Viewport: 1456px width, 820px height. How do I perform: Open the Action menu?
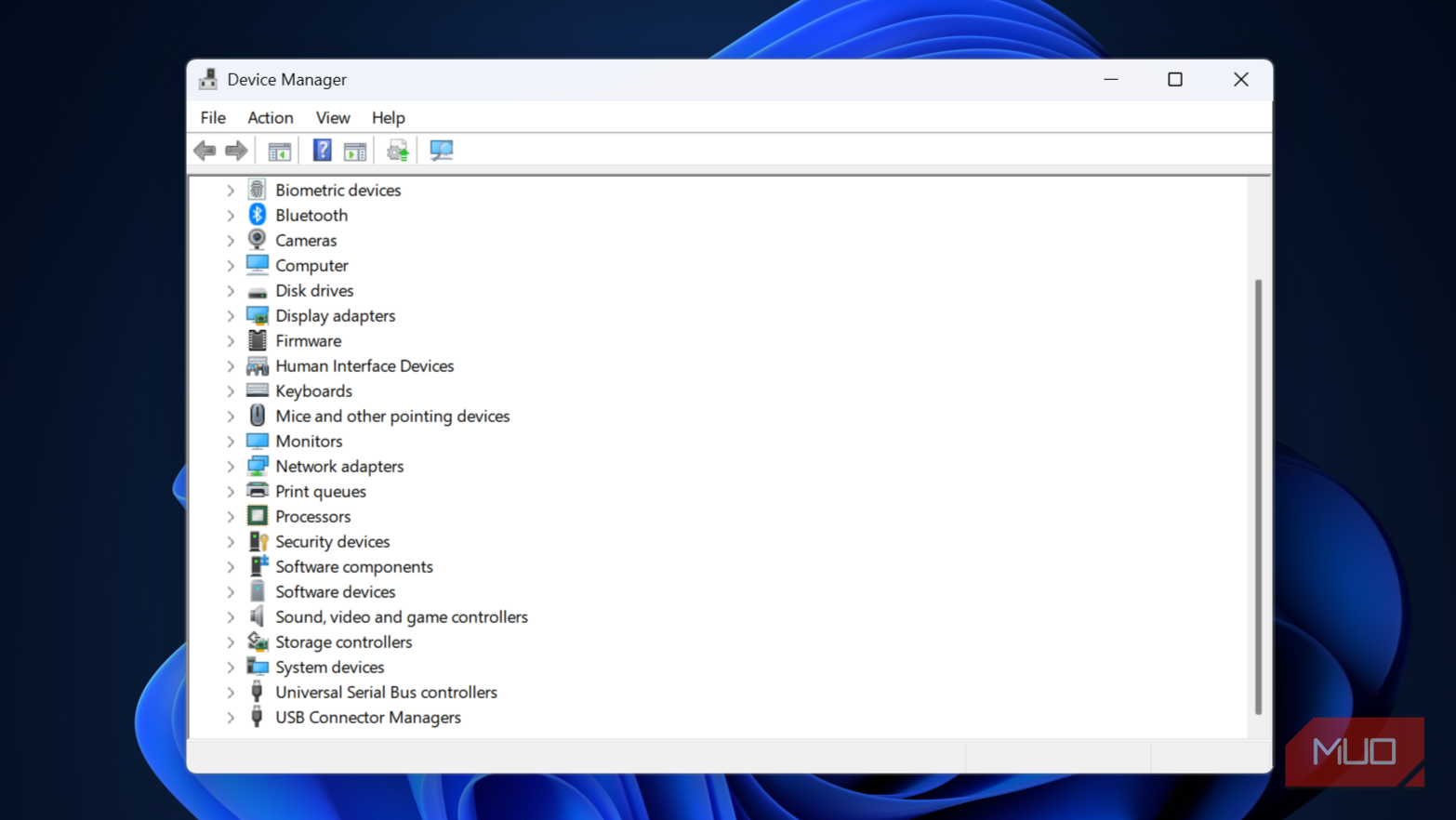pyautogui.click(x=271, y=118)
